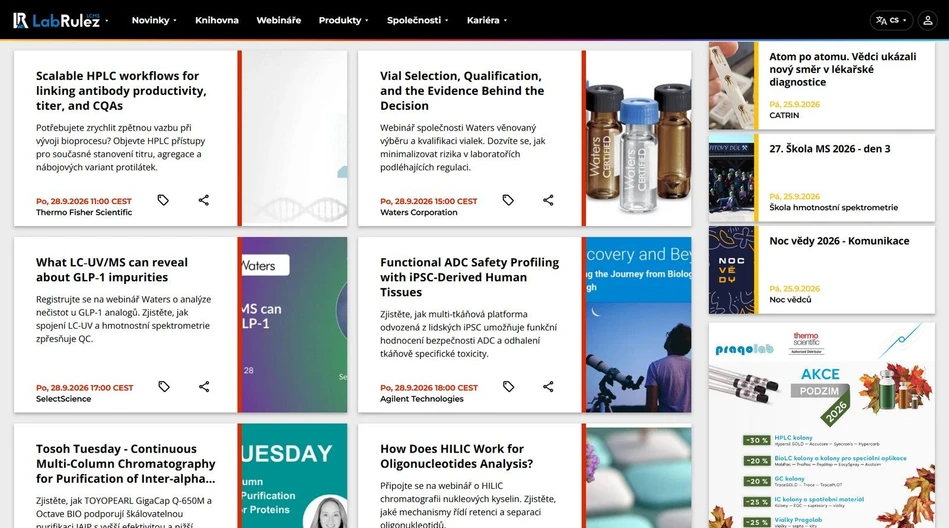The width and height of the screenshot is (949, 528).
Task: Click Pragolab logo in the ad banner
Action: [744, 349]
